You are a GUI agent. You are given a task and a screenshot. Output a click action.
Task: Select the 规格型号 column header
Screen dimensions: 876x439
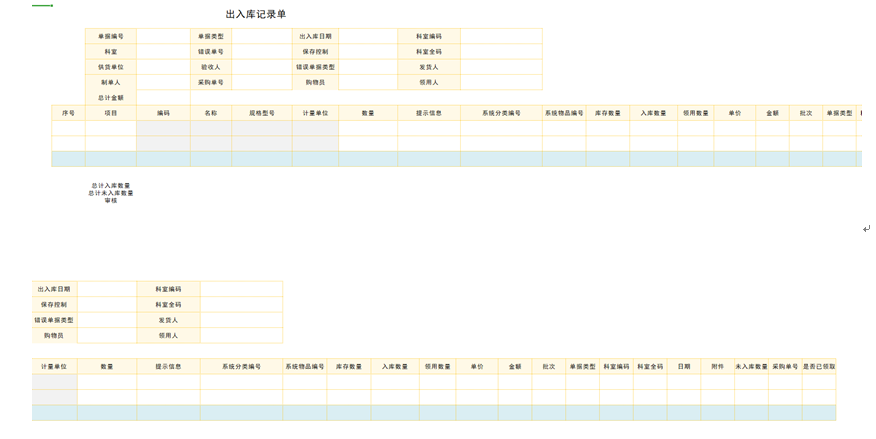[x=262, y=113]
